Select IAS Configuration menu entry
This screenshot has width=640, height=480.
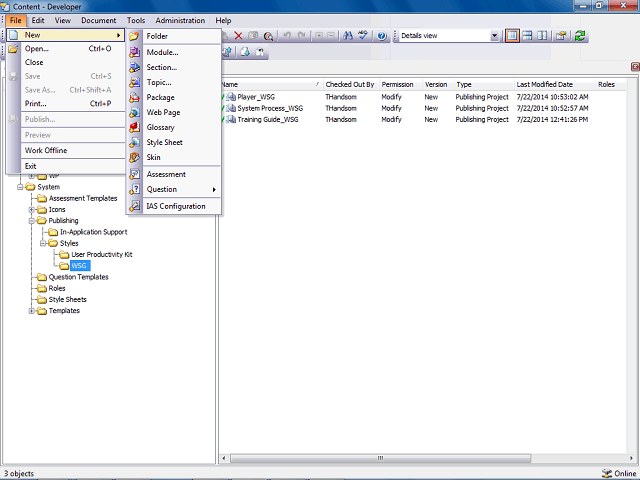coord(174,206)
